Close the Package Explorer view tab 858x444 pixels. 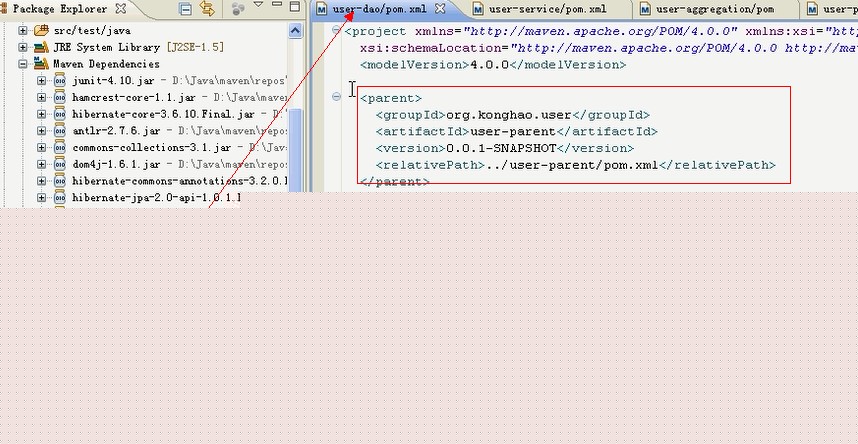pos(121,9)
